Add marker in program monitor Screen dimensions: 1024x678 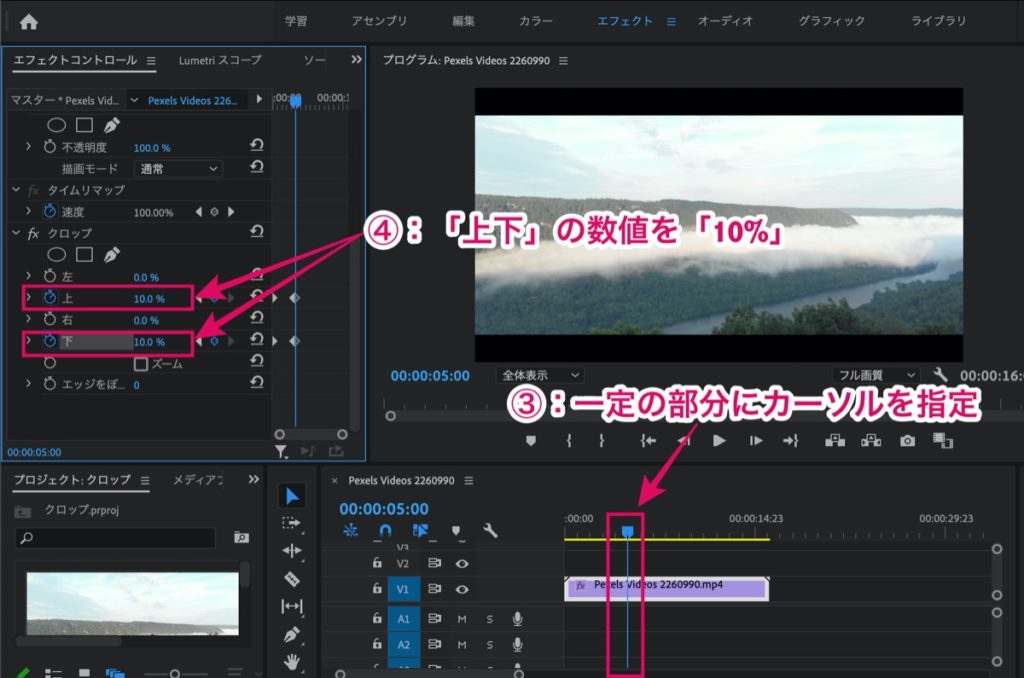point(531,441)
